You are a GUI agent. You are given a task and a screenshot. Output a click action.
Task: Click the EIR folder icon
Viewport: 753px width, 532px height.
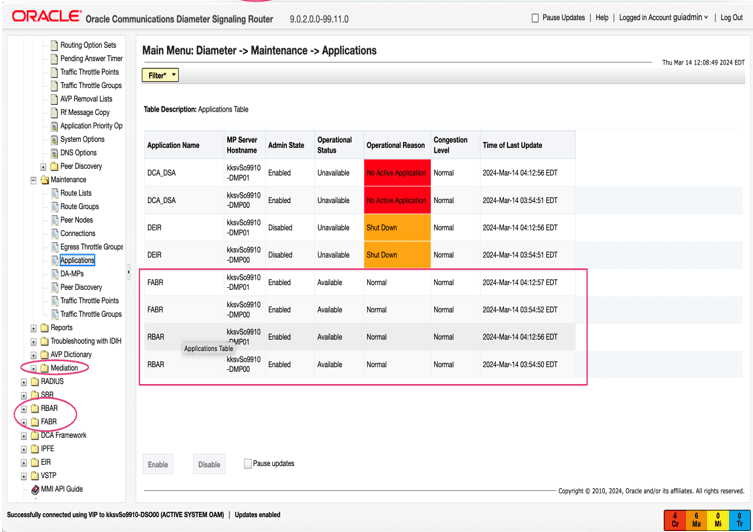click(x=35, y=462)
